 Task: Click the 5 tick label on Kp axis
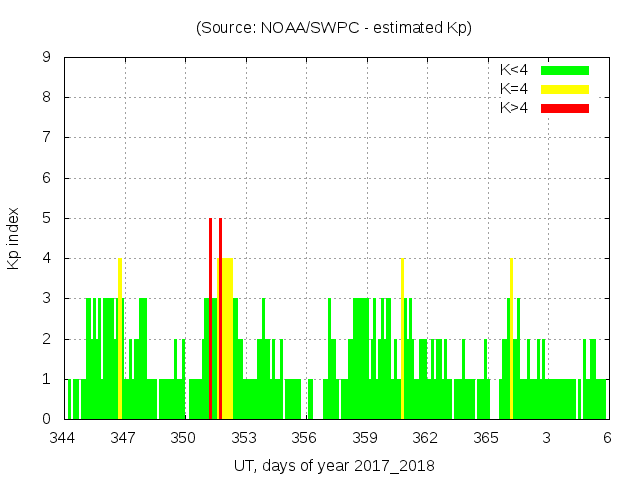tap(46, 218)
